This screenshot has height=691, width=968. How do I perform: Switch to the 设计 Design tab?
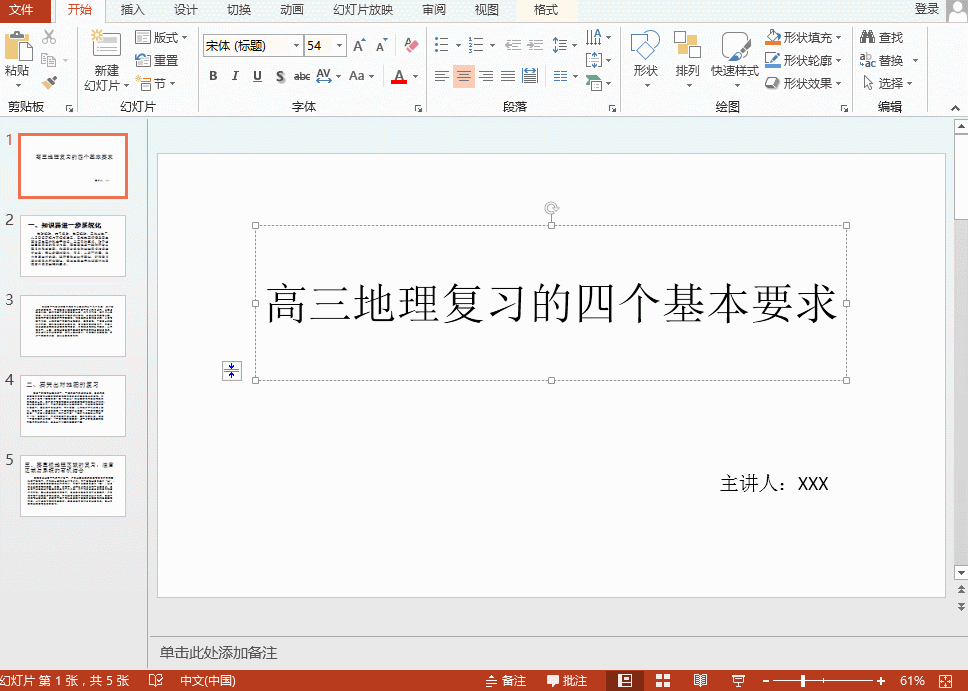coord(185,10)
